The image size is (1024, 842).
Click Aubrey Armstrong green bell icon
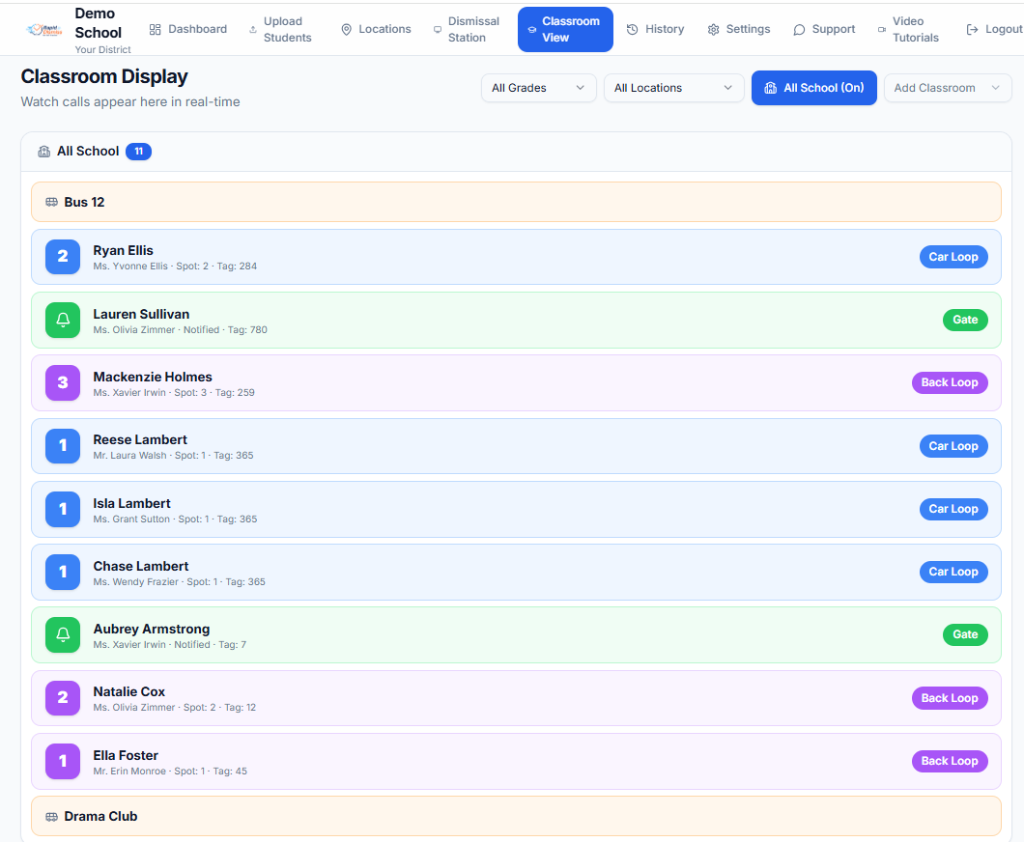coord(63,635)
